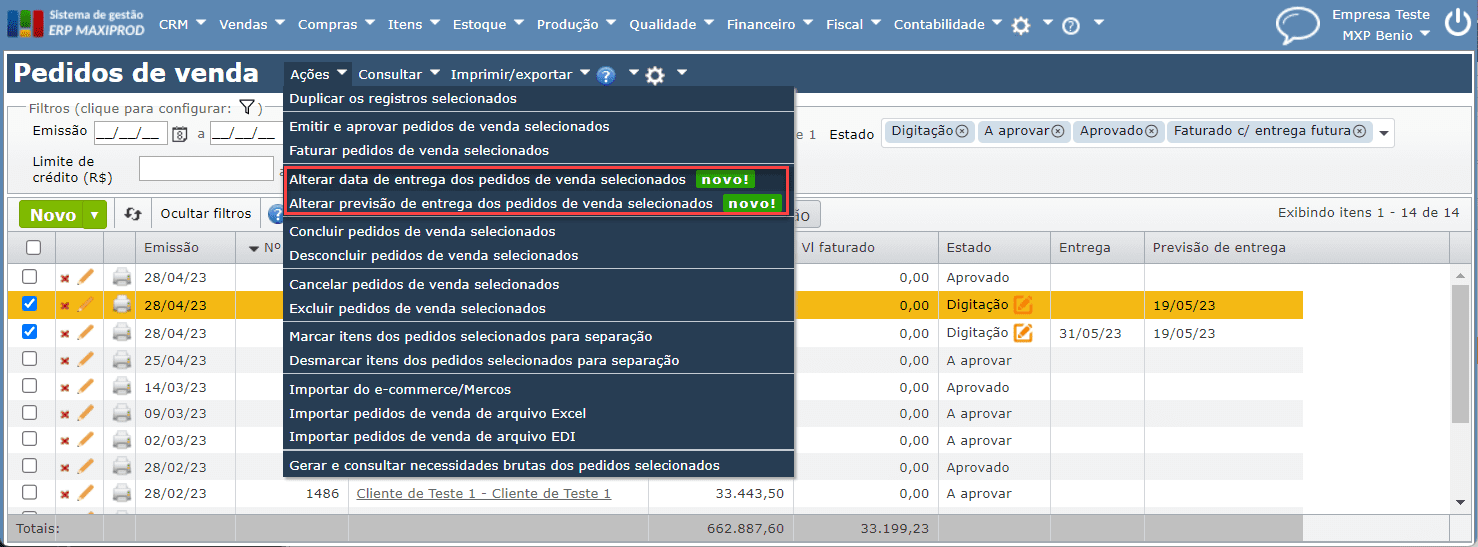
Task: Remove the Digitação chip from Estado filter
Action: [x=962, y=131]
